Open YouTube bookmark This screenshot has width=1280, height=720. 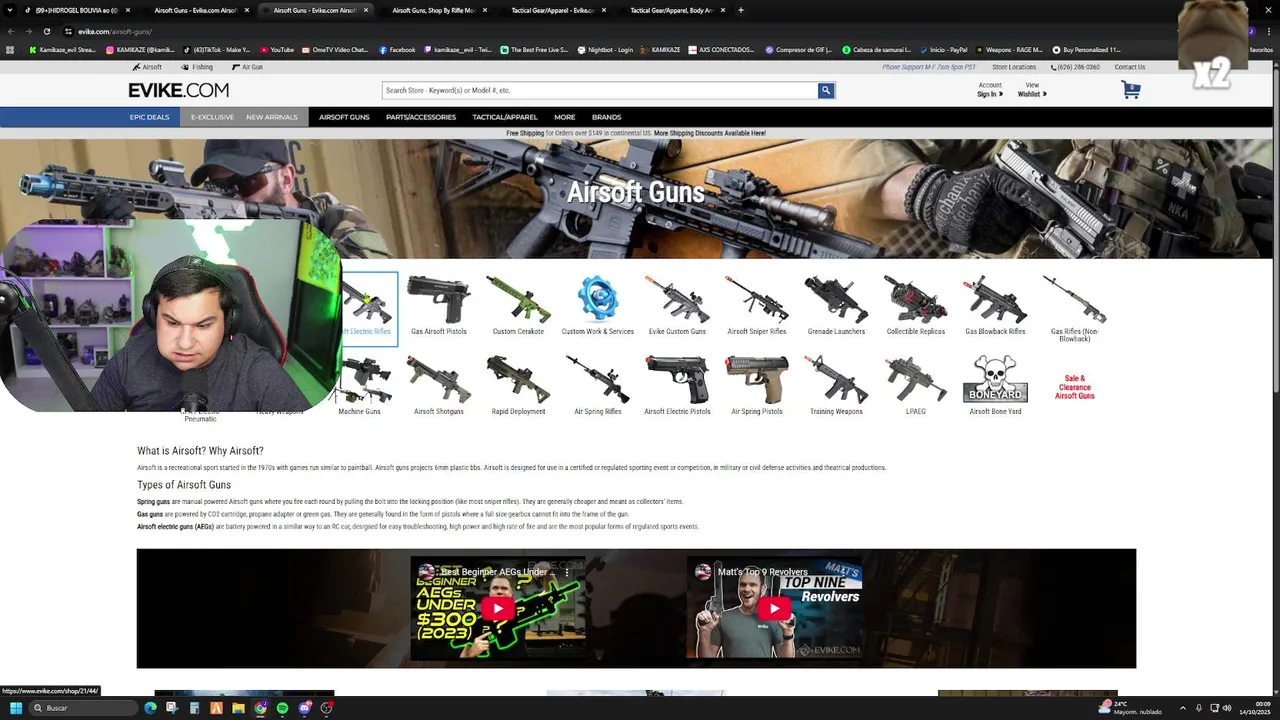pos(277,49)
